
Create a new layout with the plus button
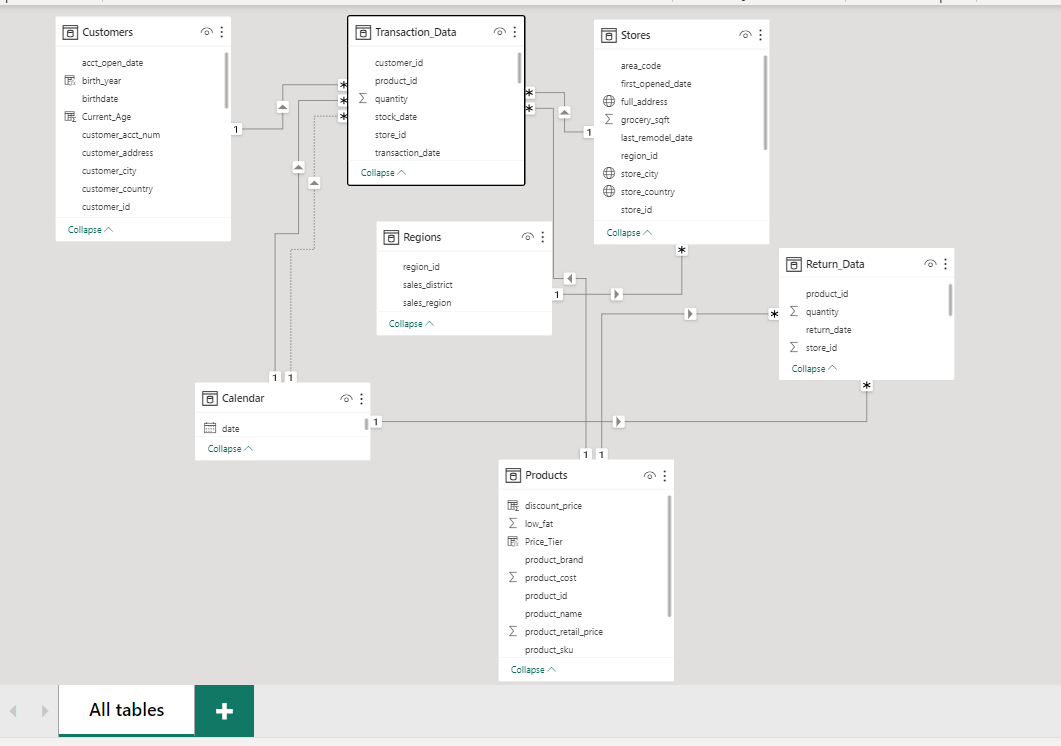click(x=223, y=711)
